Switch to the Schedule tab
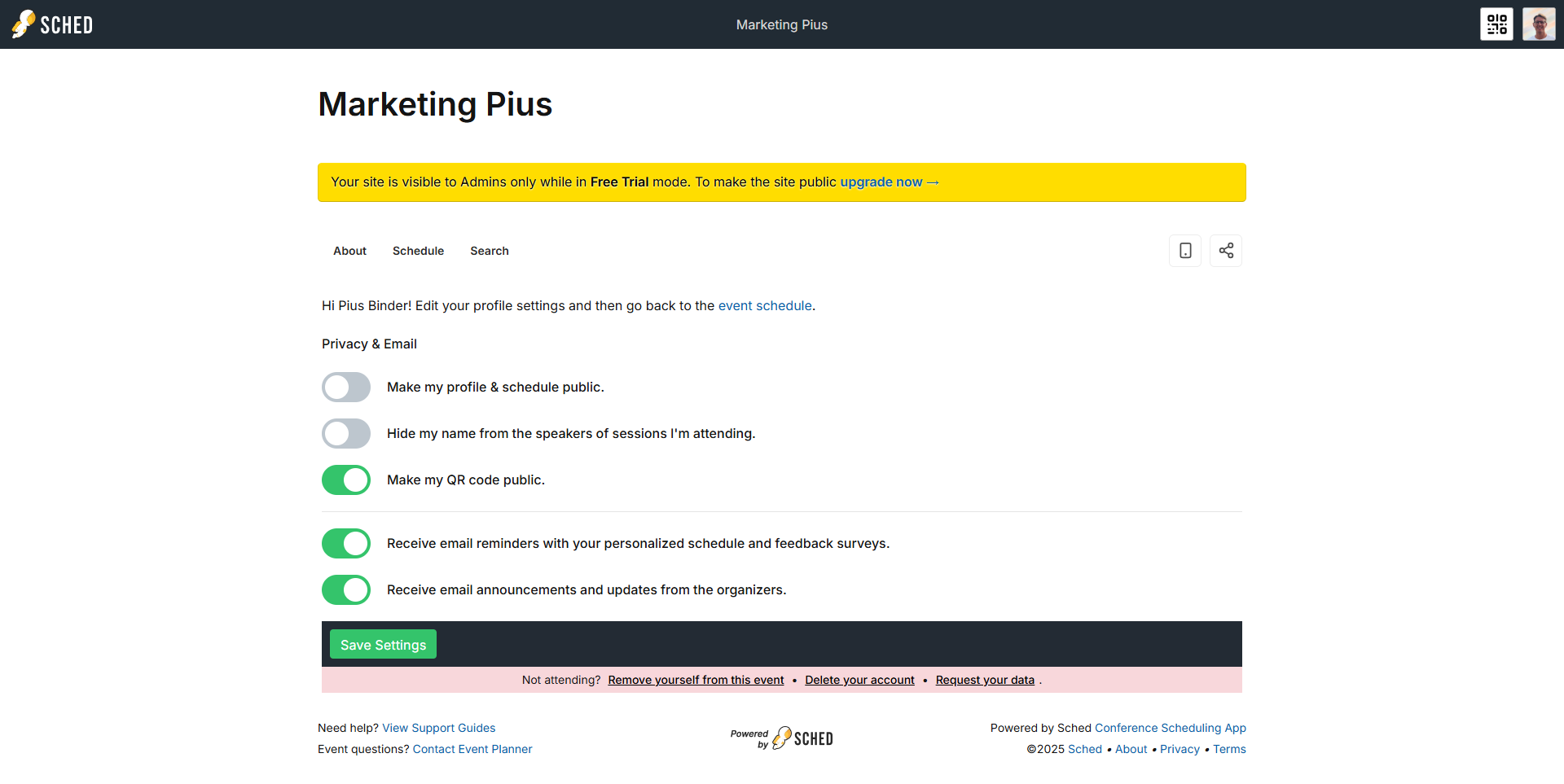Viewport: 1564px width, 784px height. 418,251
